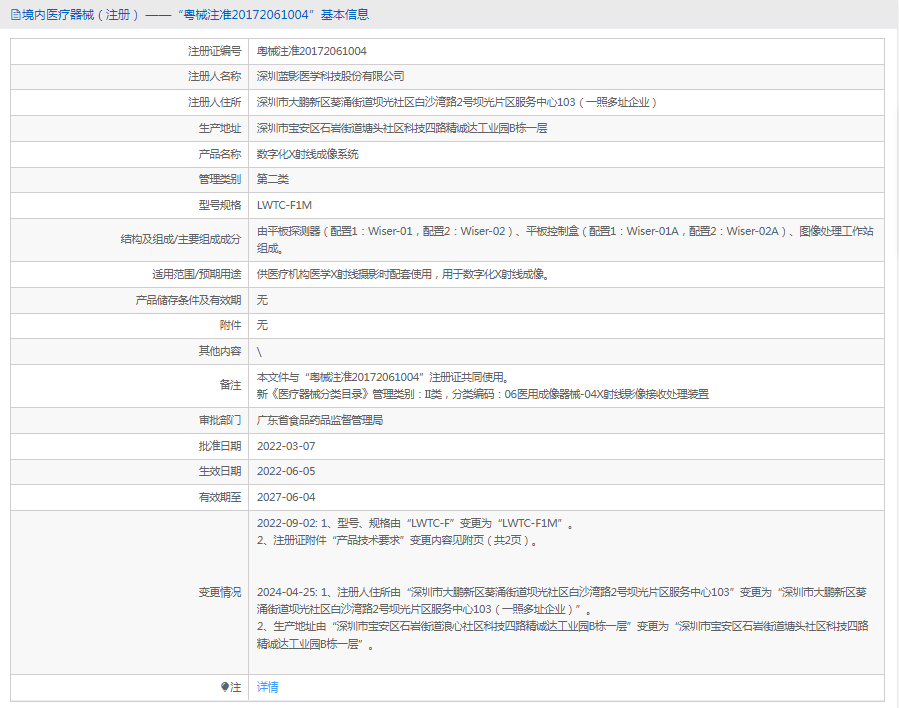Click the 生效日期 label
Viewport: 899px width, 708px height.
click(220, 471)
